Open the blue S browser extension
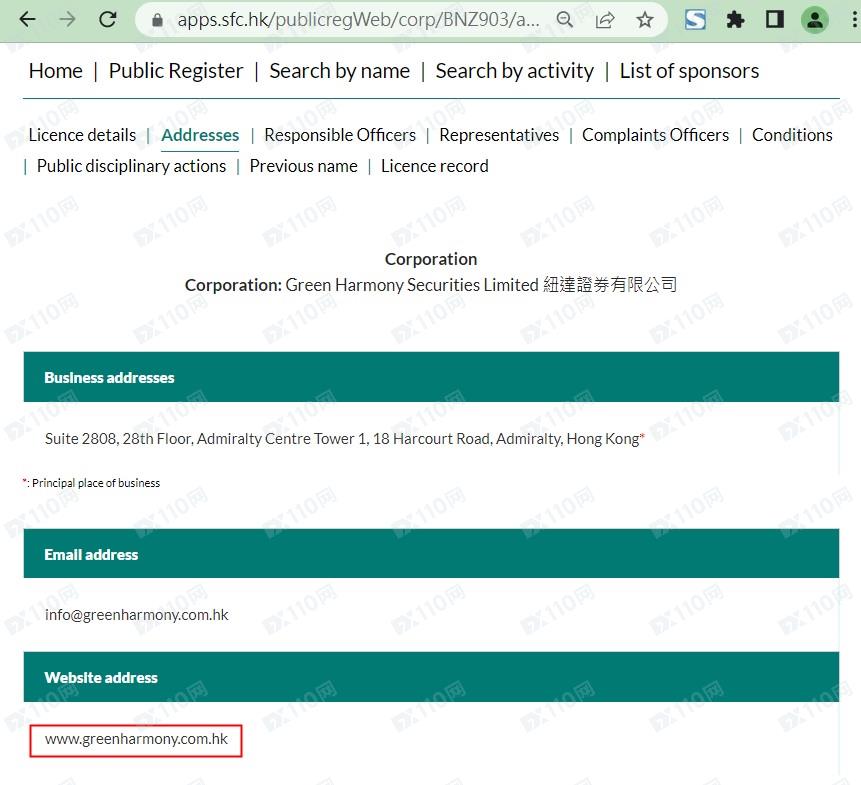The image size is (861, 785). pos(695,20)
